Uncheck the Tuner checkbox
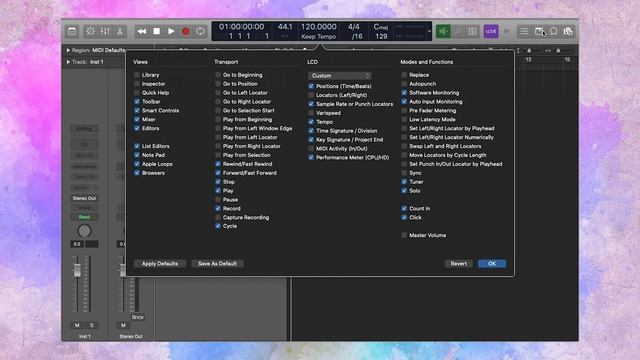The width and height of the screenshot is (640, 360). pyautogui.click(x=404, y=182)
